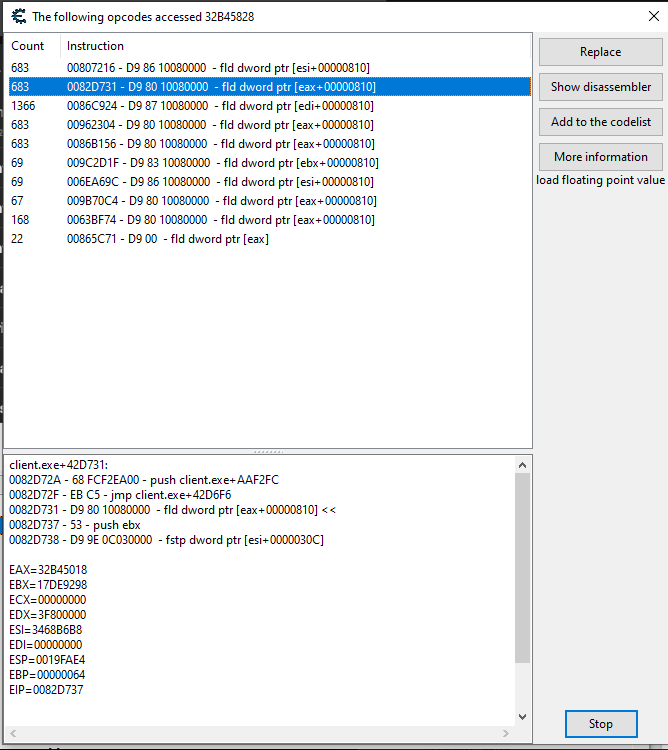The width and height of the screenshot is (668, 750).
Task: Click the fstp dword ptr [esi+0000030C] line
Action: coord(166,540)
